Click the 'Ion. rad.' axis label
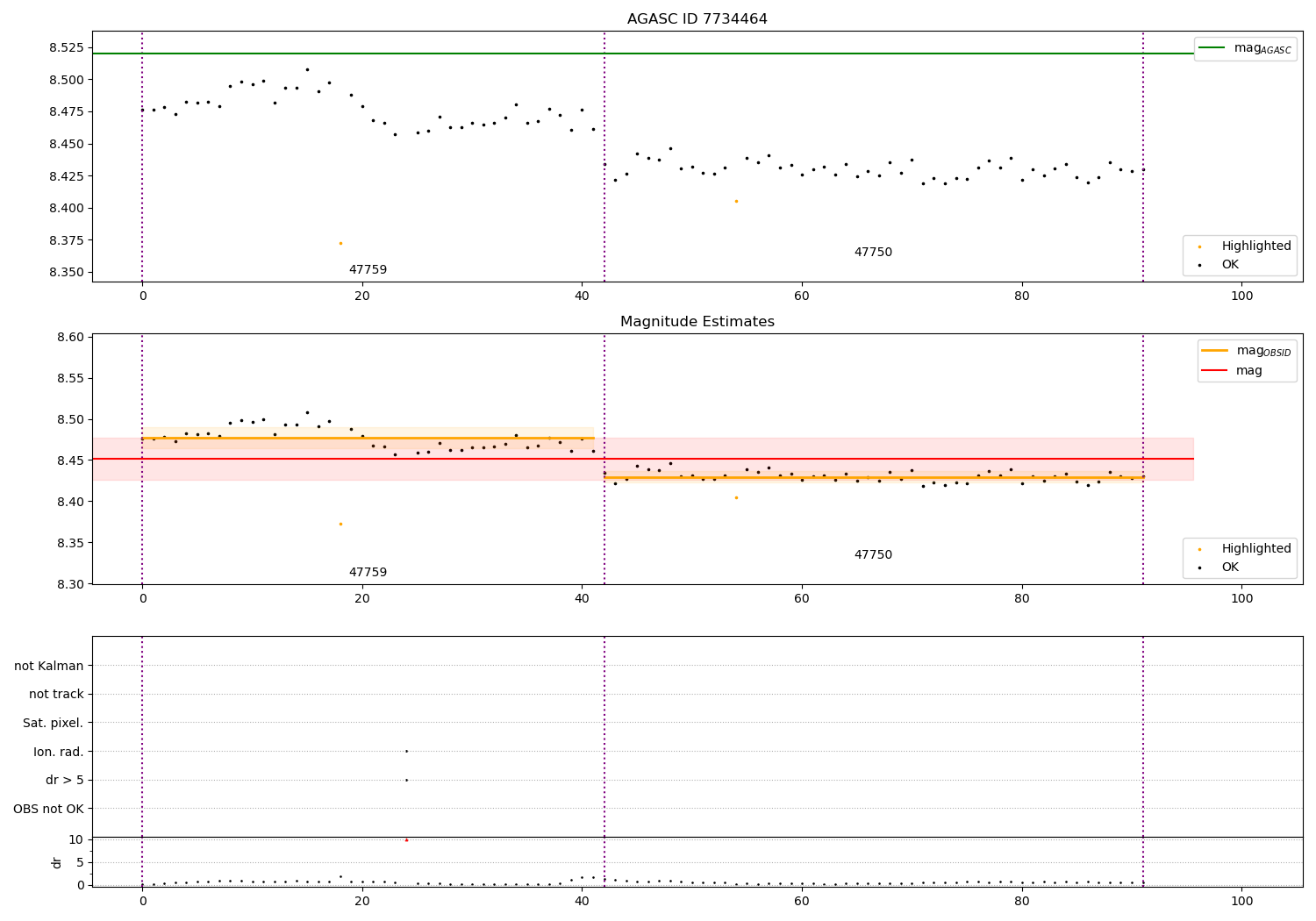The height and width of the screenshot is (921, 1316). point(59,752)
